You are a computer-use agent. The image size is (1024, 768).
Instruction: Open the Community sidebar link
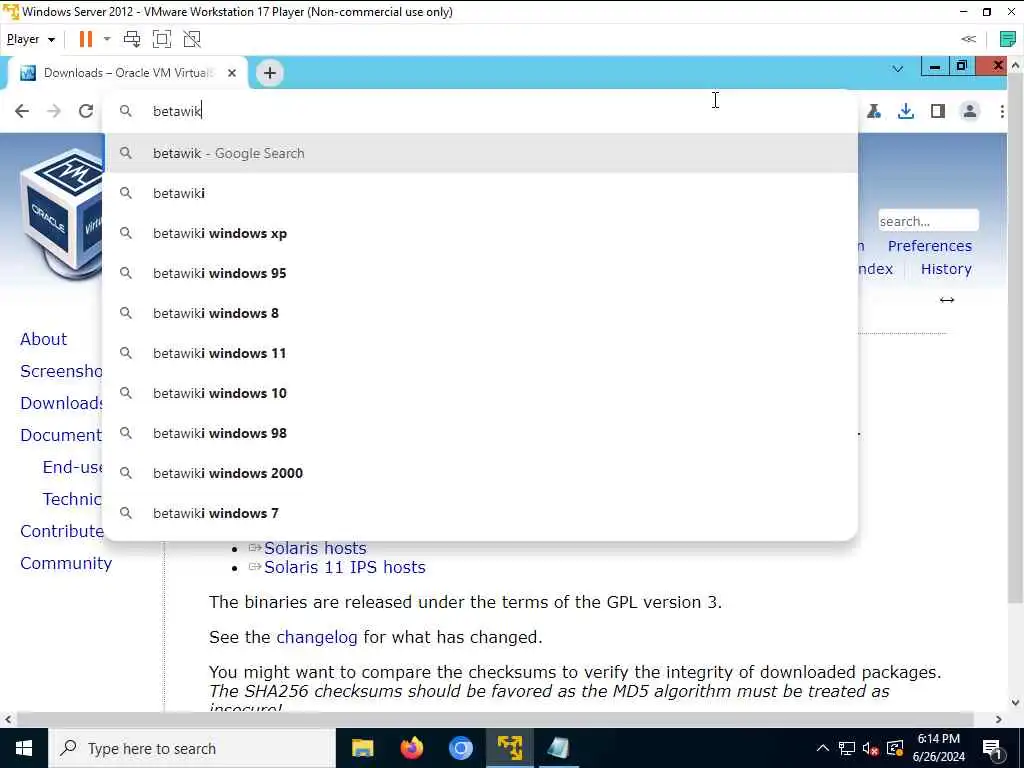66,563
